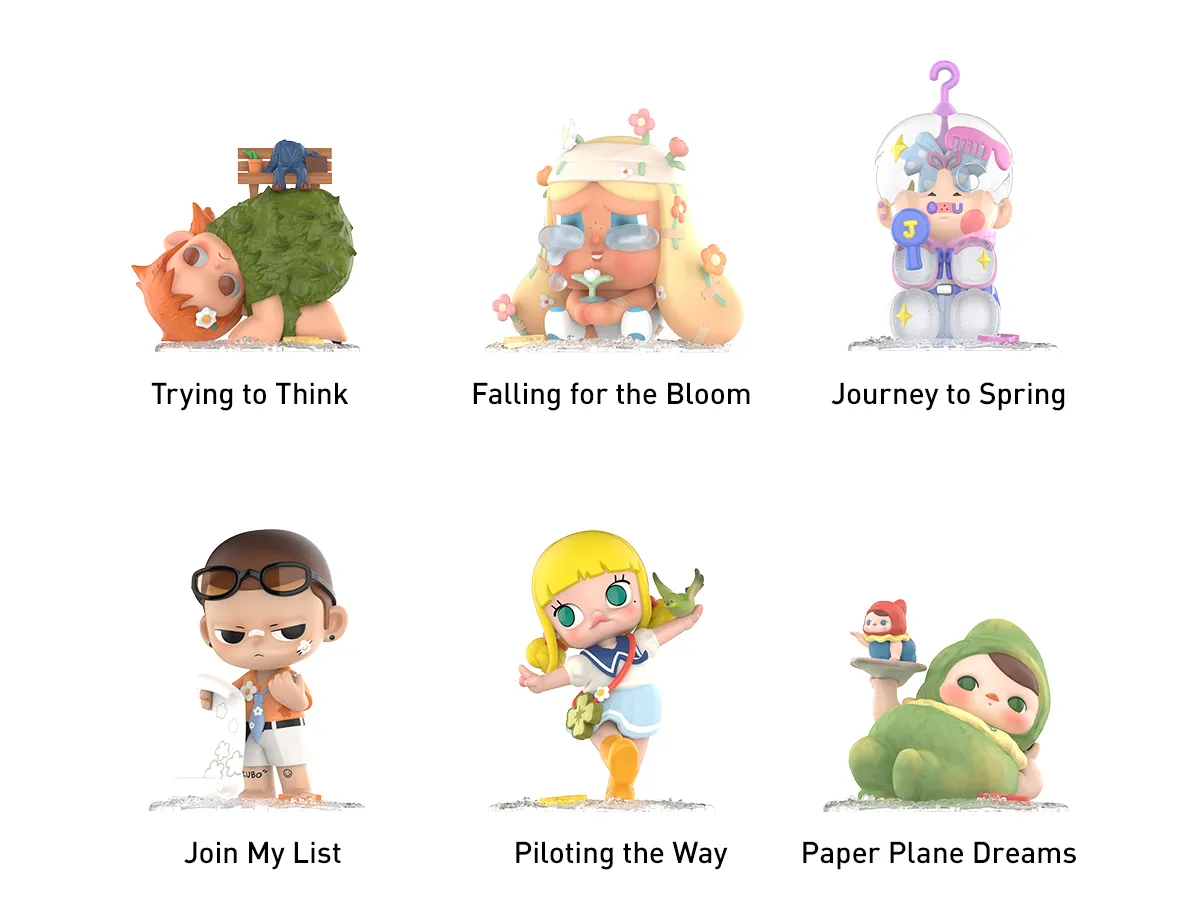Click the 'Falling for the Bloom' caption
1200x908 pixels.
click(611, 394)
